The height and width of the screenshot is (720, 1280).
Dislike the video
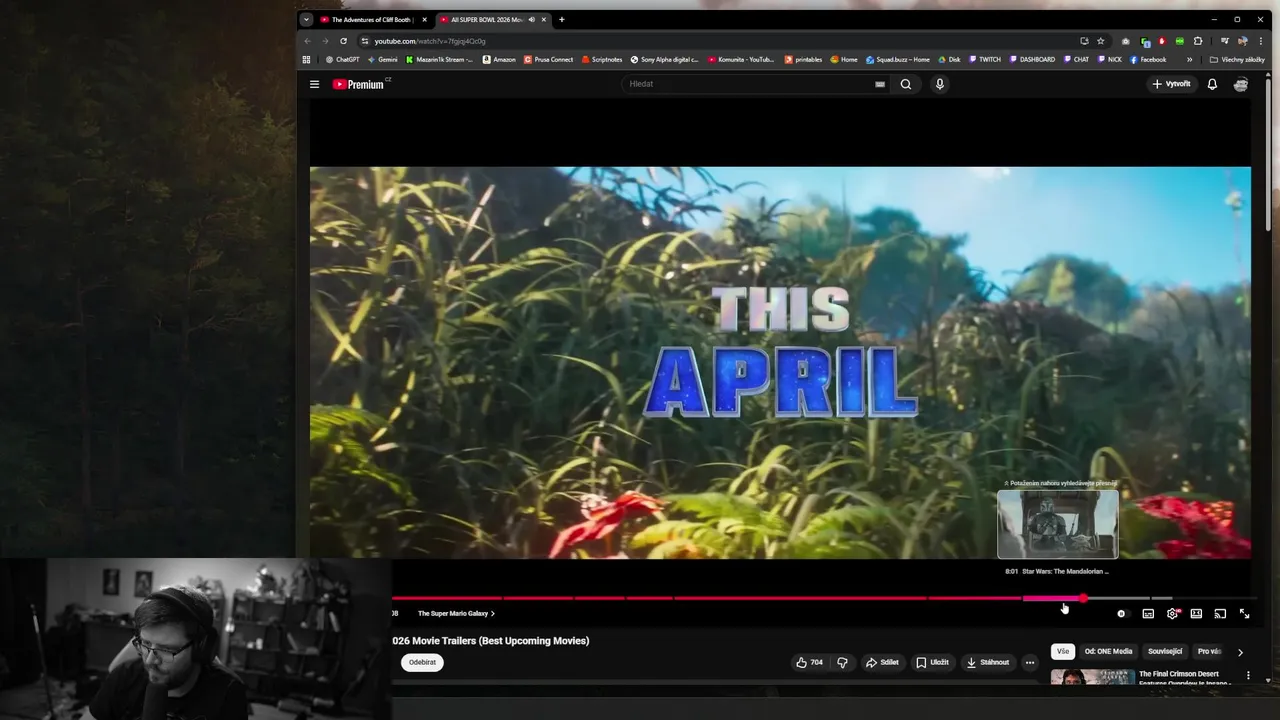(x=842, y=662)
